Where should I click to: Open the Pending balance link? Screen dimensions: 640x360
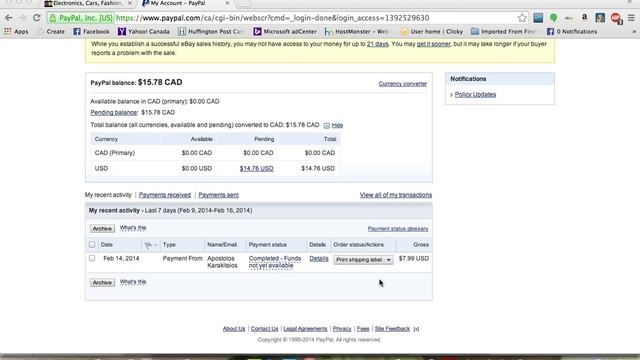tap(114, 112)
